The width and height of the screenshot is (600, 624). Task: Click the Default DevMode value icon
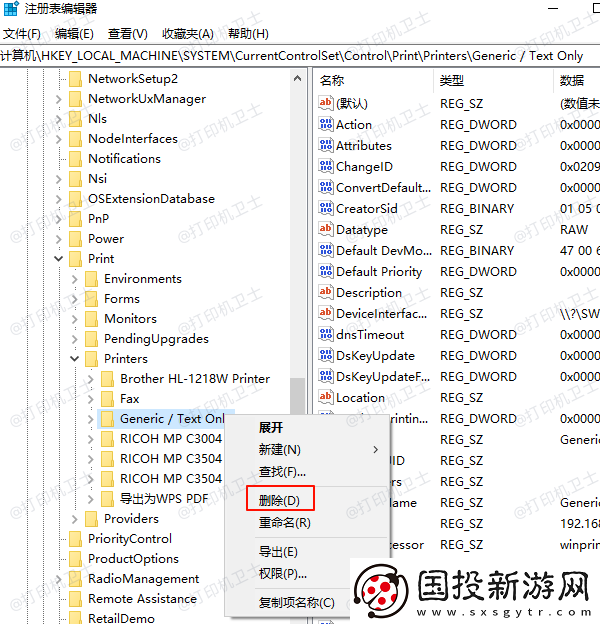(x=325, y=250)
